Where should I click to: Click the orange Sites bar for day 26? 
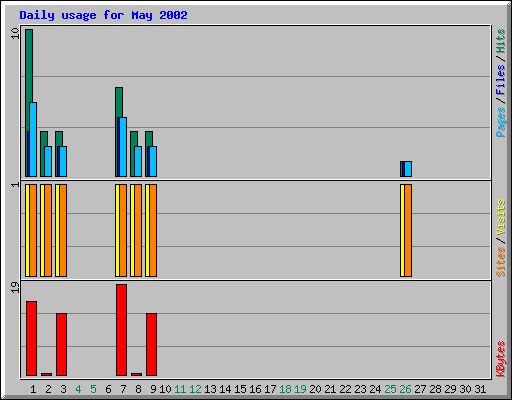click(408, 230)
